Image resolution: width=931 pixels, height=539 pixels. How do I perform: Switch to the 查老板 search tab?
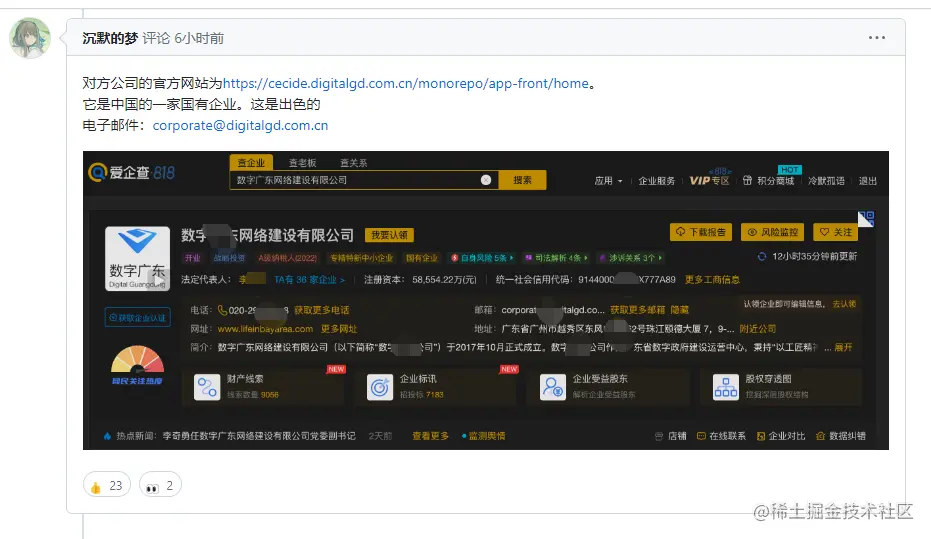[302, 163]
